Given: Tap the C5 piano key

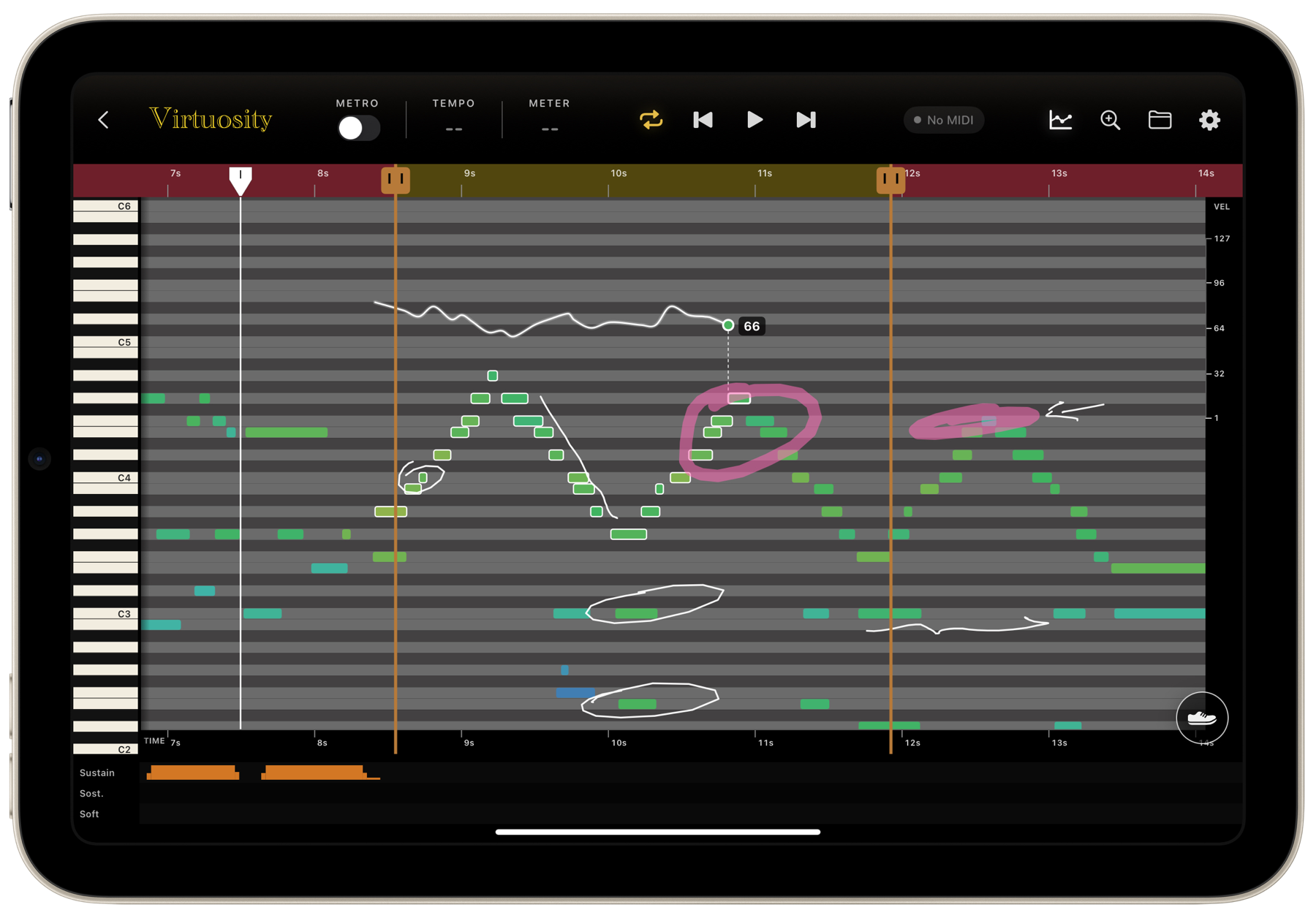Looking at the screenshot, I should coord(106,342).
